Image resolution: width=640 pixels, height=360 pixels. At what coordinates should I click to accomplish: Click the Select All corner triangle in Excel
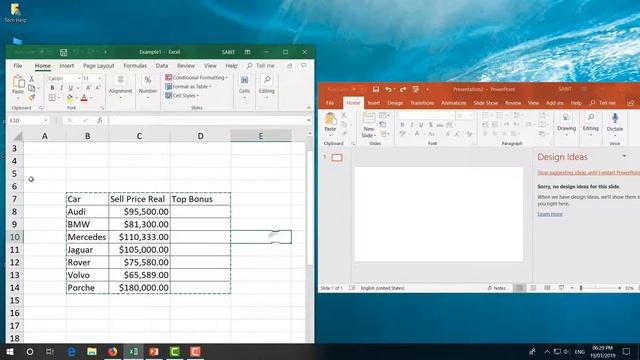pyautogui.click(x=17, y=136)
